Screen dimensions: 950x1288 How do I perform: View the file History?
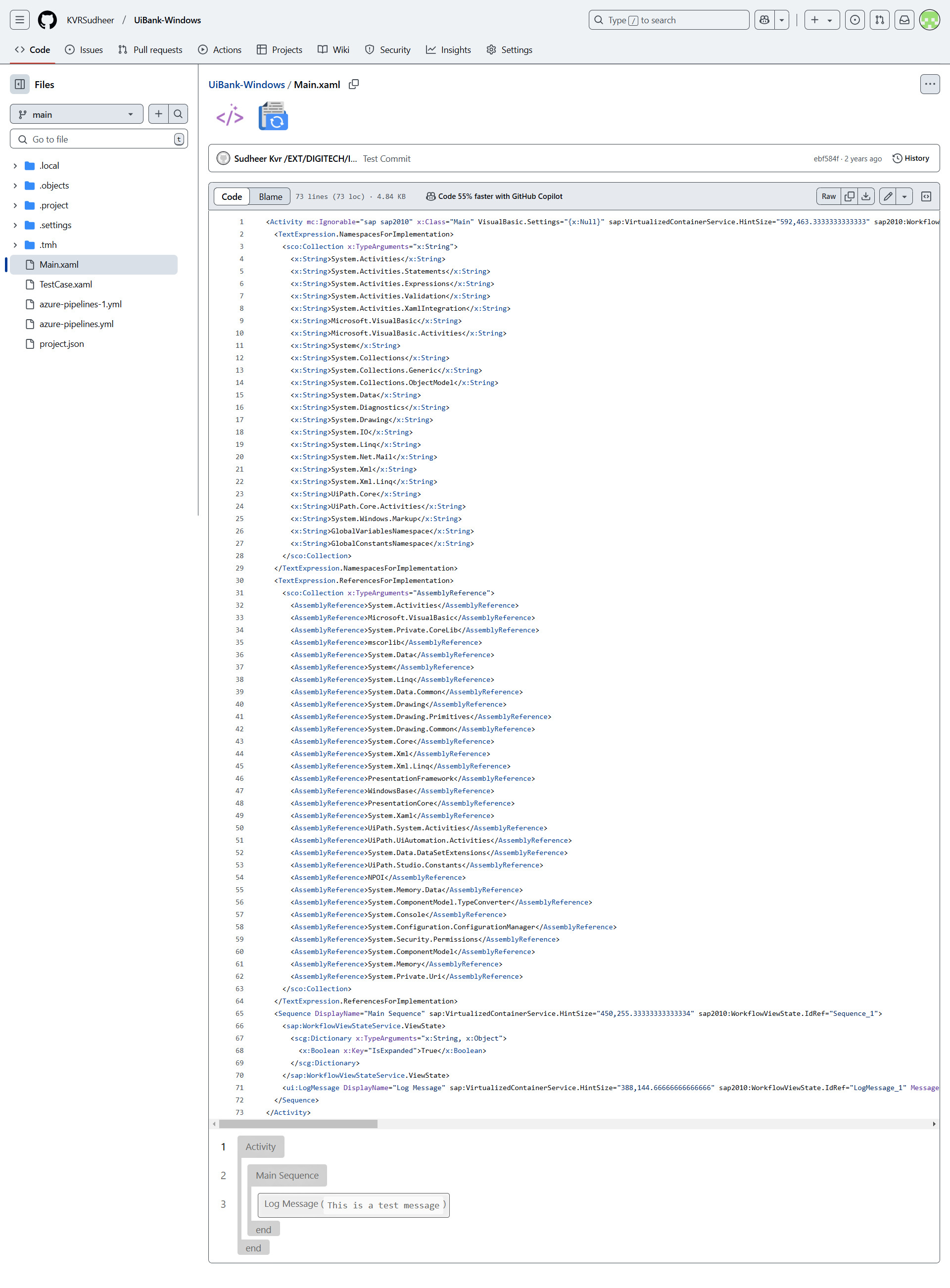click(x=911, y=159)
